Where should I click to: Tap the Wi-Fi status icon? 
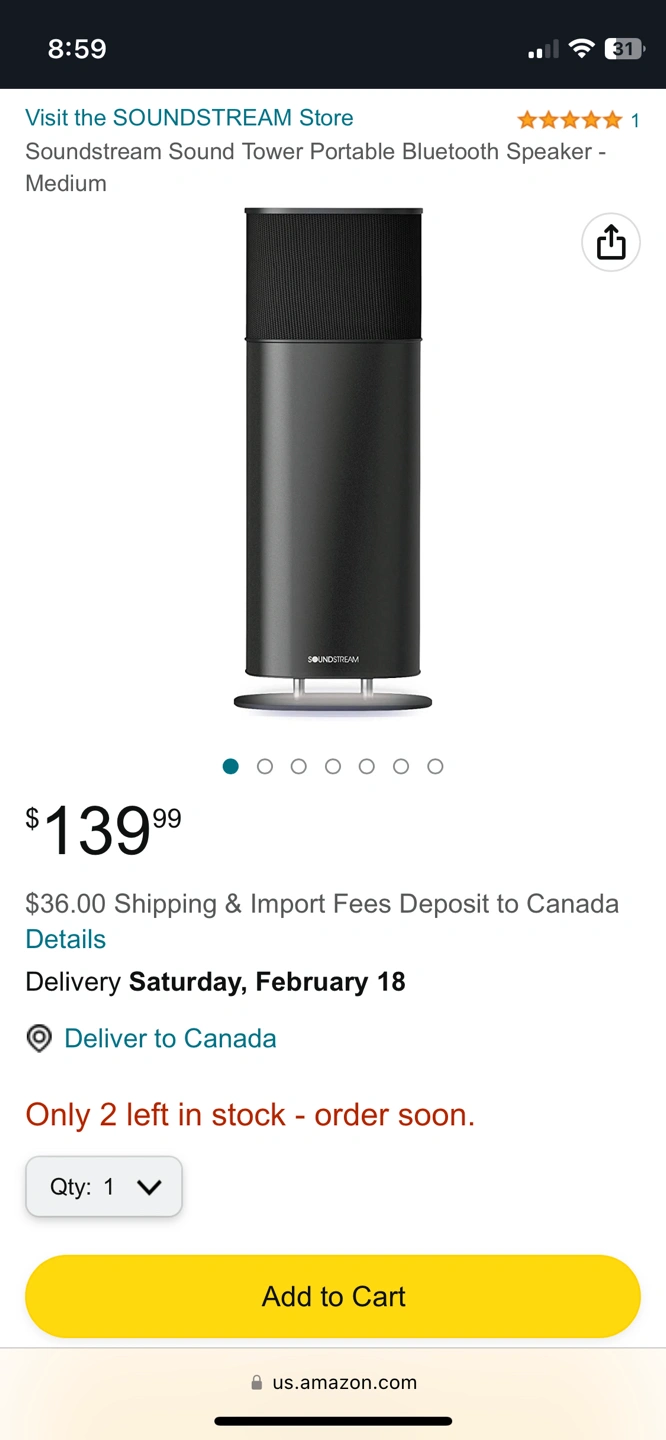(x=581, y=49)
